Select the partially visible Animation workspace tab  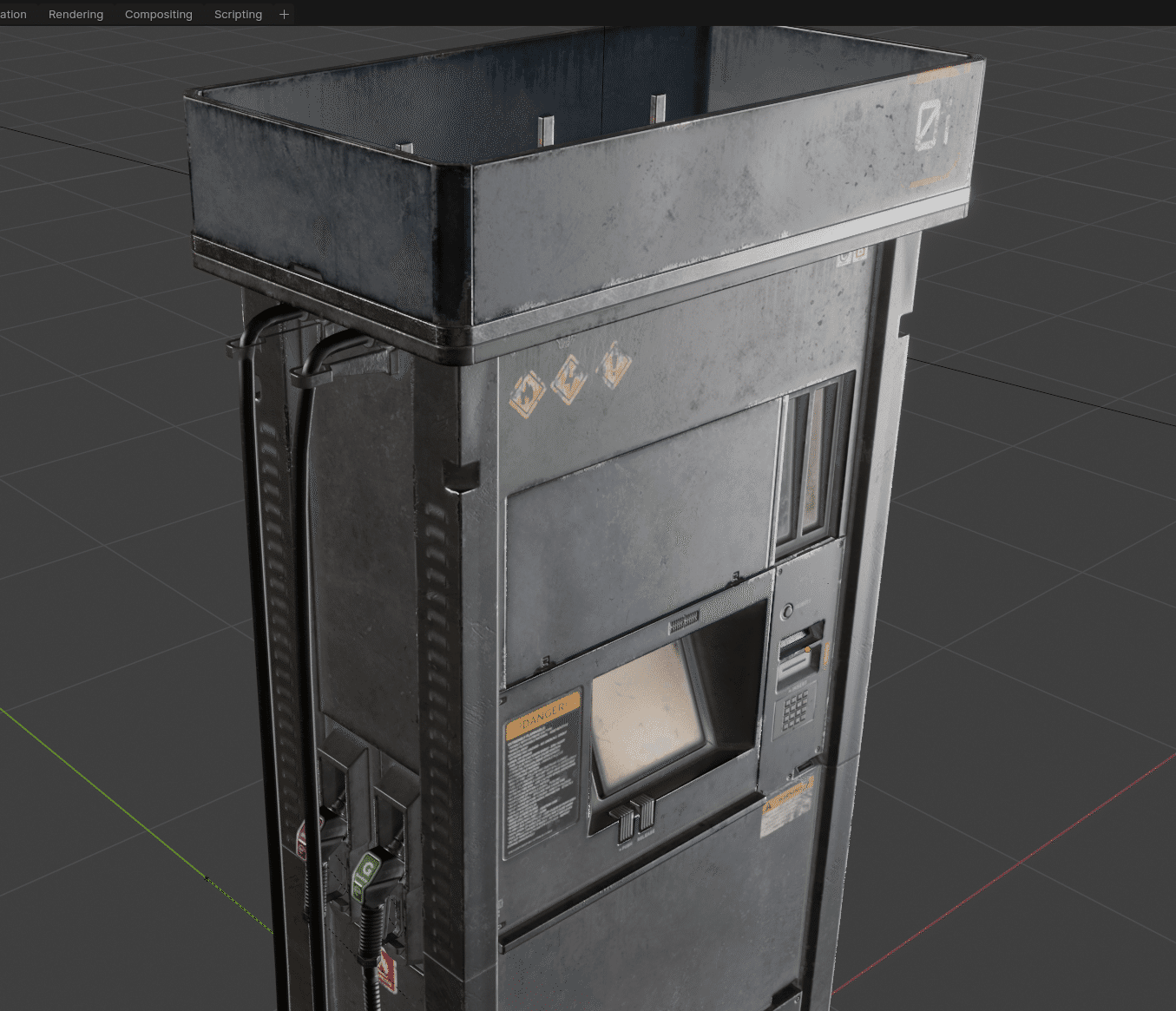[x=14, y=14]
